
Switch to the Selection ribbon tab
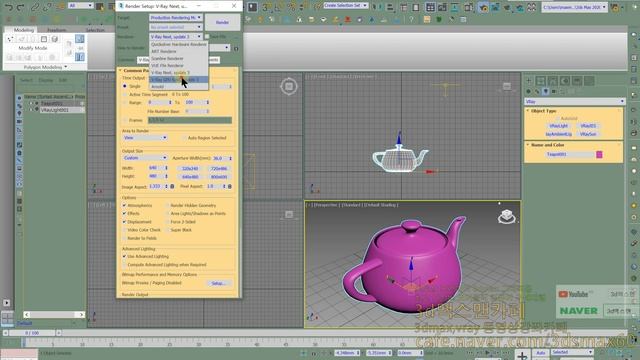pos(95,30)
